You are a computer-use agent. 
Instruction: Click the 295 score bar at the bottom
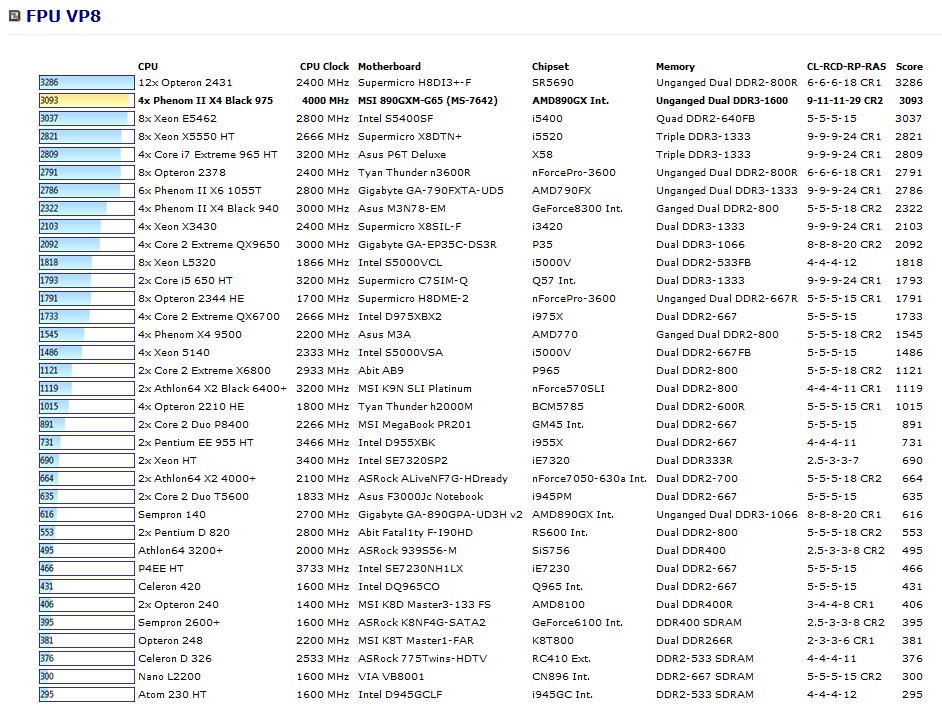86,694
